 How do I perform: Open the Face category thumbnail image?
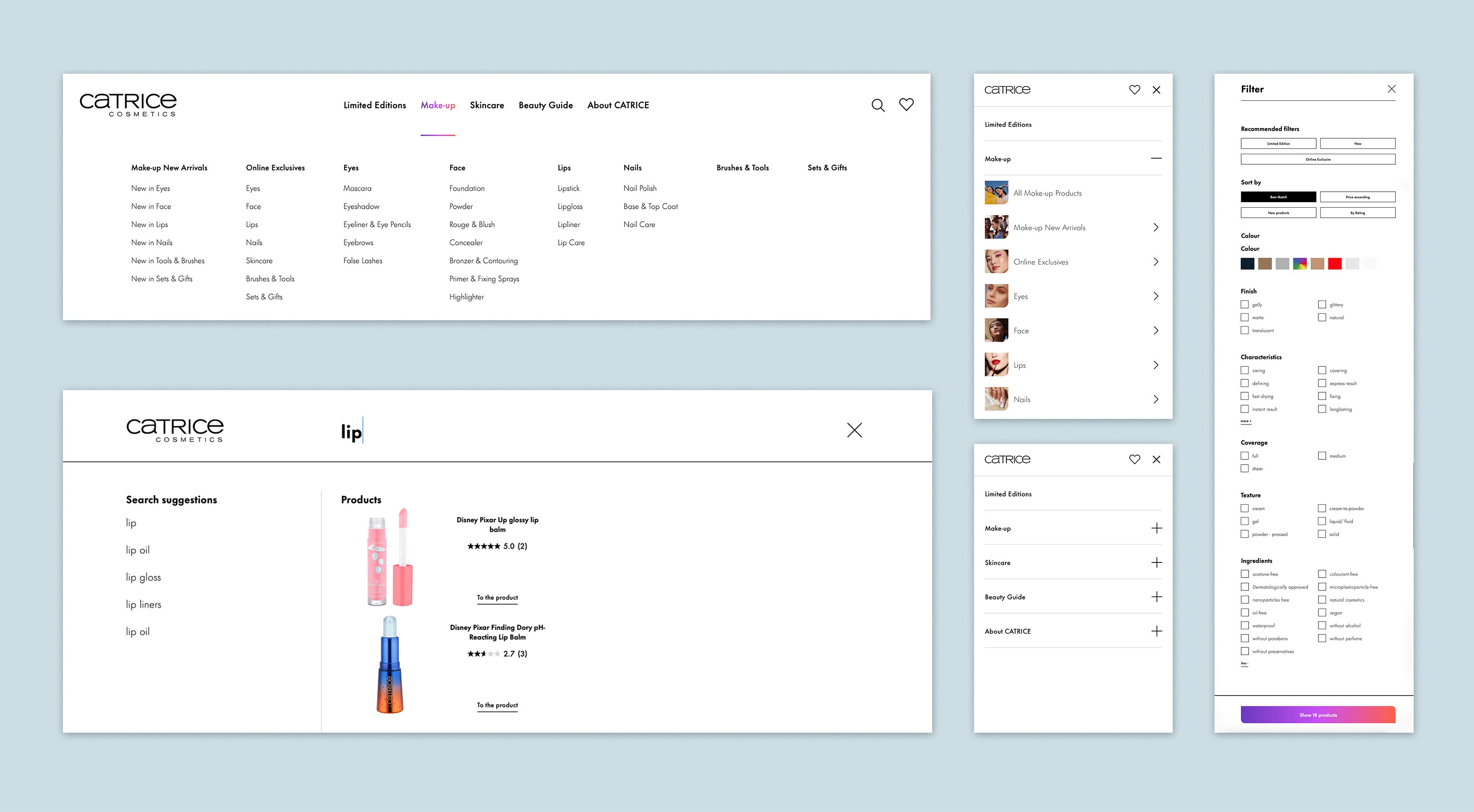(x=996, y=330)
